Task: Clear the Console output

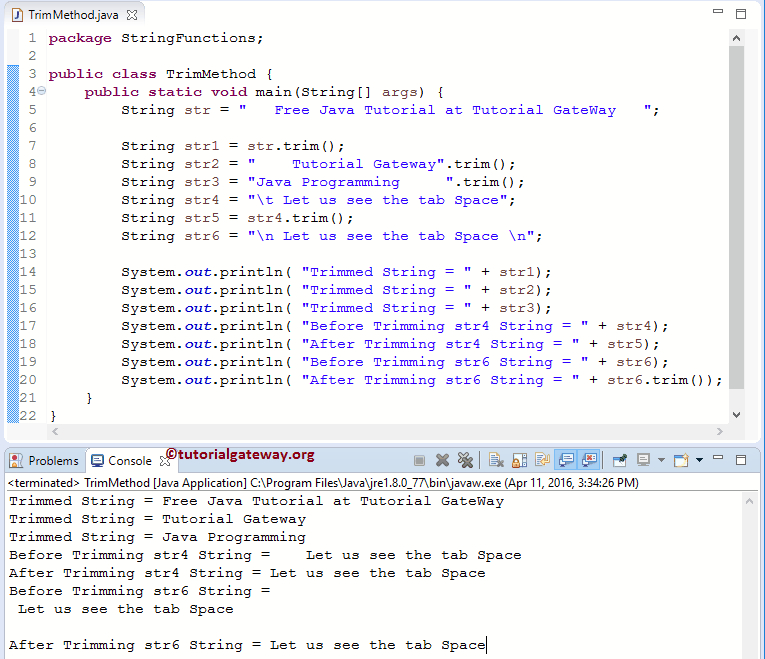Action: coord(496,460)
